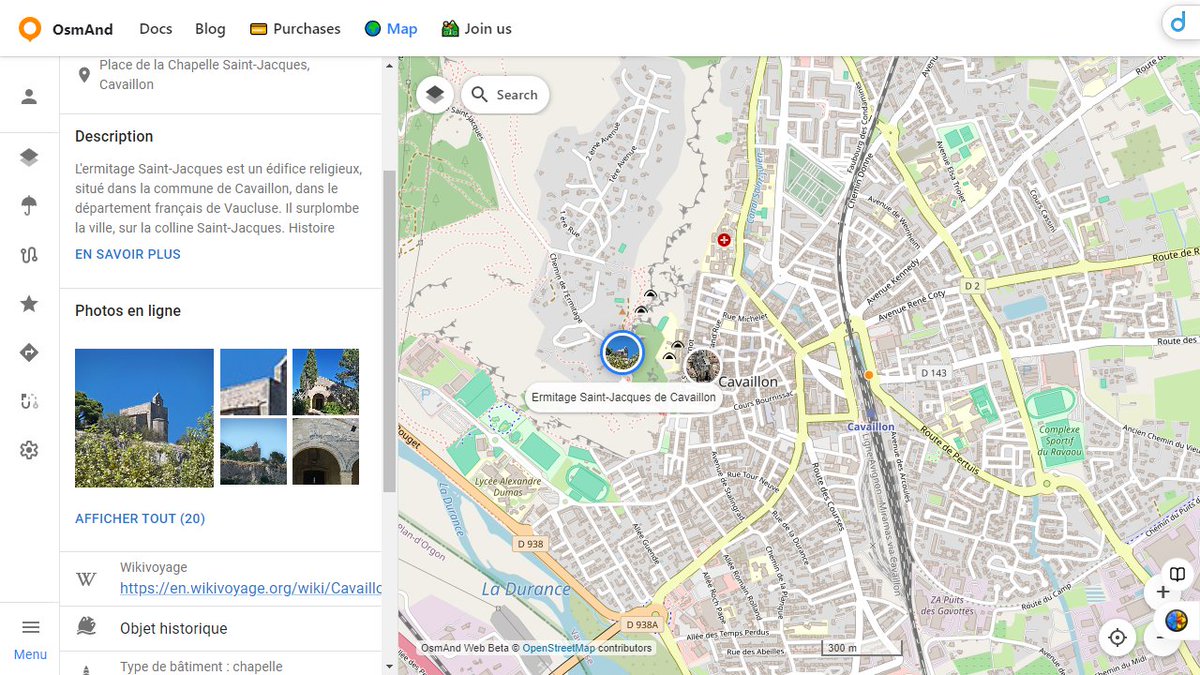
Task: Switch to the Docs page in top bar
Action: [x=155, y=28]
